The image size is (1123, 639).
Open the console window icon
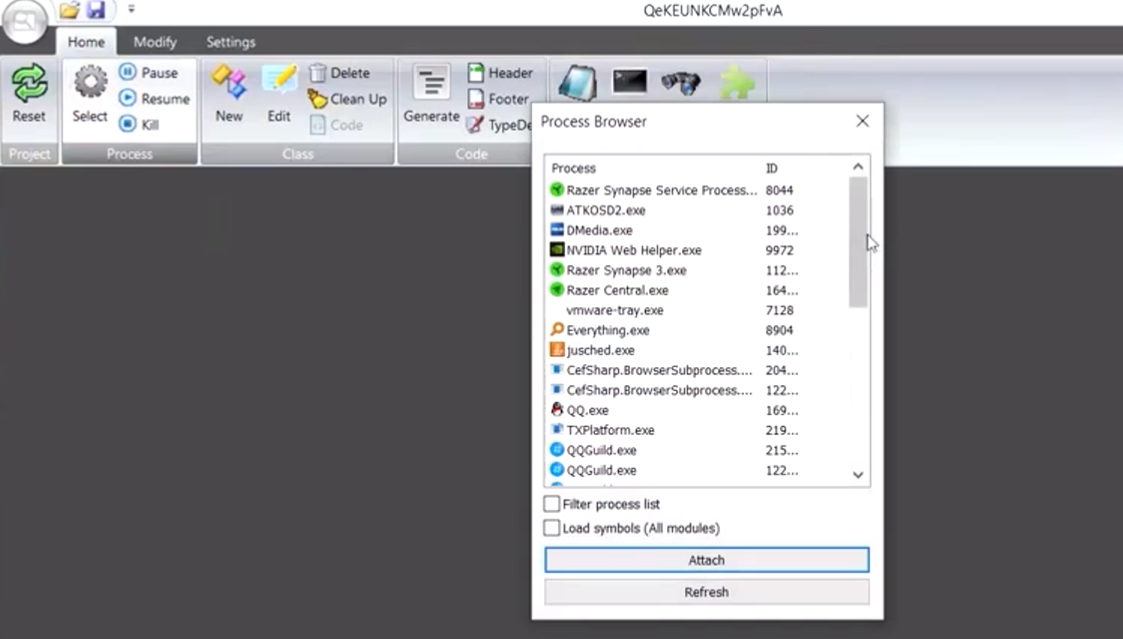click(x=629, y=82)
